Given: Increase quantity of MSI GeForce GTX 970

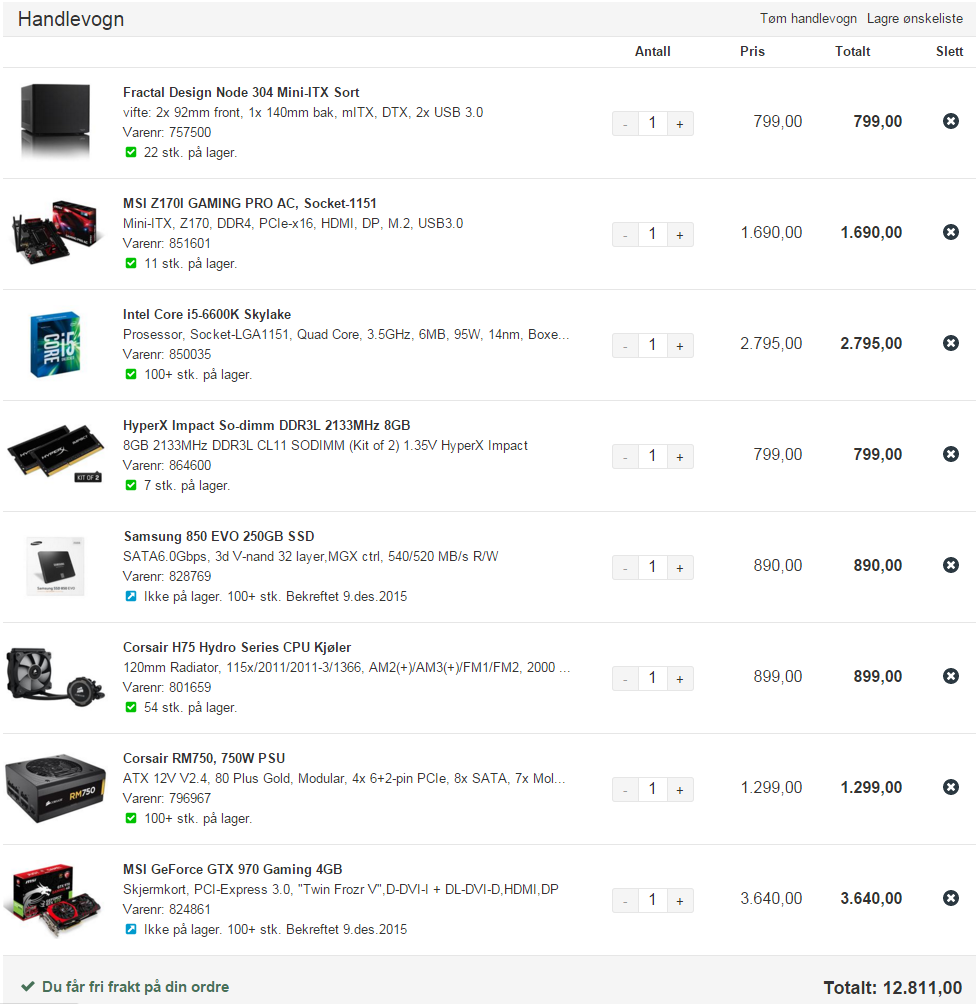Looking at the screenshot, I should 680,900.
